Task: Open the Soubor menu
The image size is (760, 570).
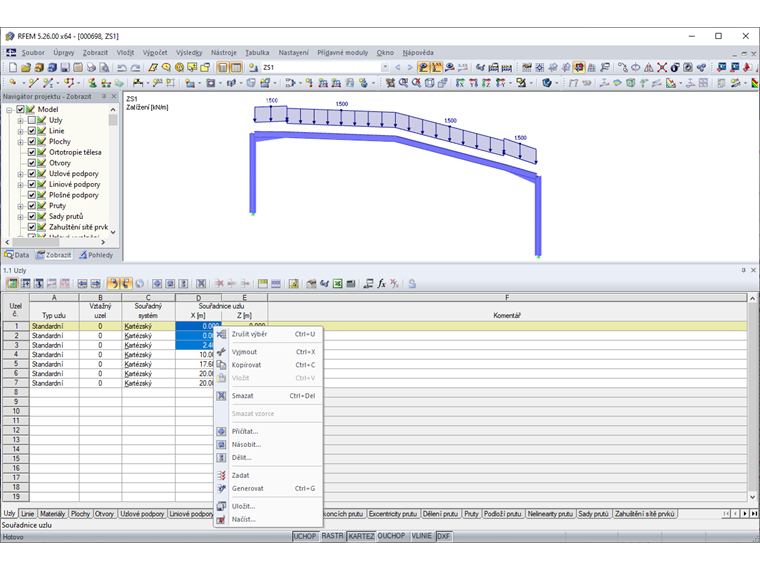Action: (x=33, y=52)
